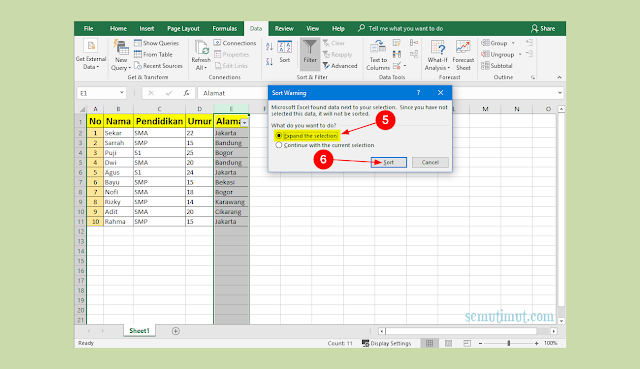Click zoom out minus button
Image resolution: width=640 pixels, height=369 pixels.
(480, 343)
